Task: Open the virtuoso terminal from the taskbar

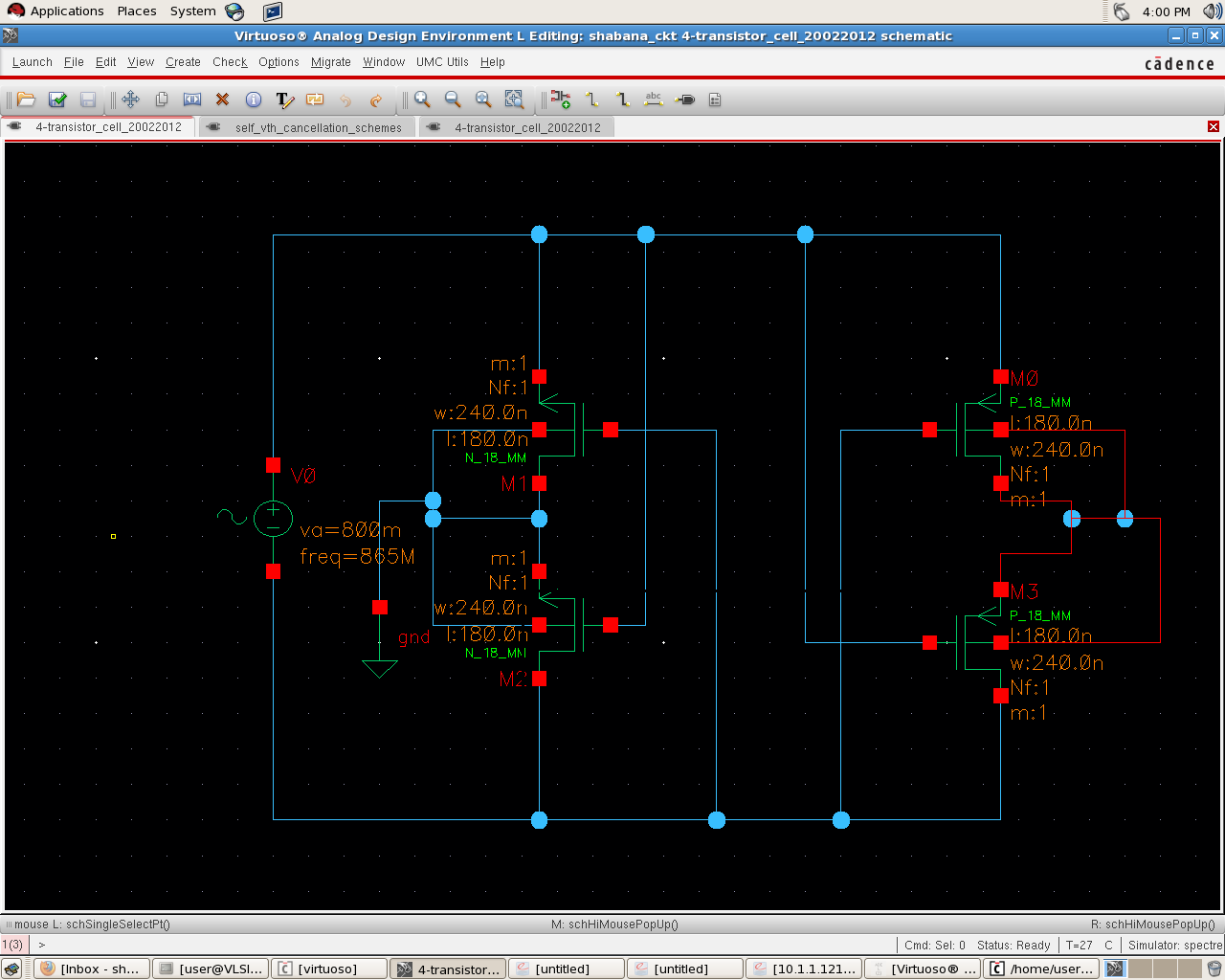Action: pos(329,968)
